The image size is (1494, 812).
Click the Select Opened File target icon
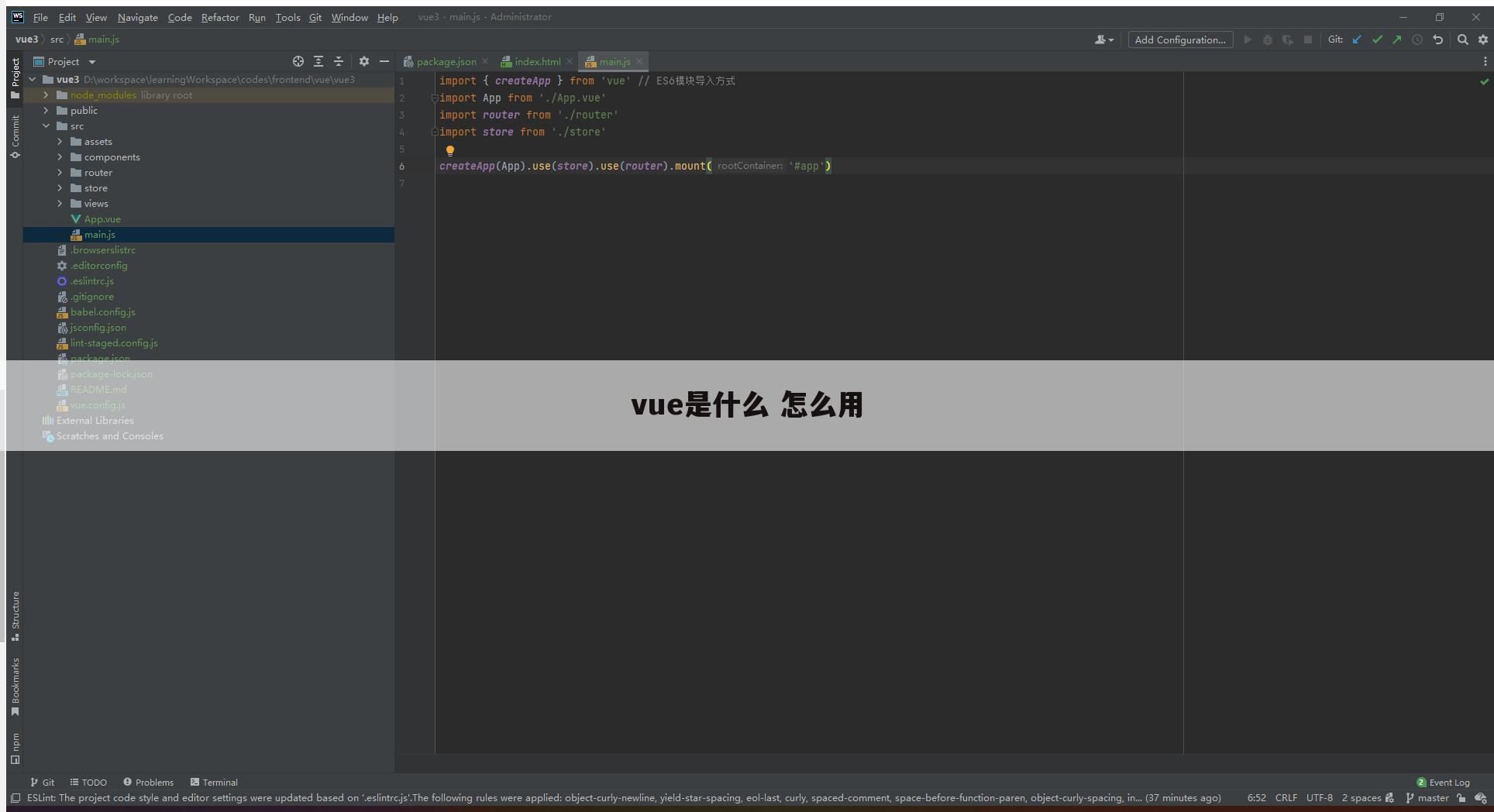pyautogui.click(x=298, y=61)
